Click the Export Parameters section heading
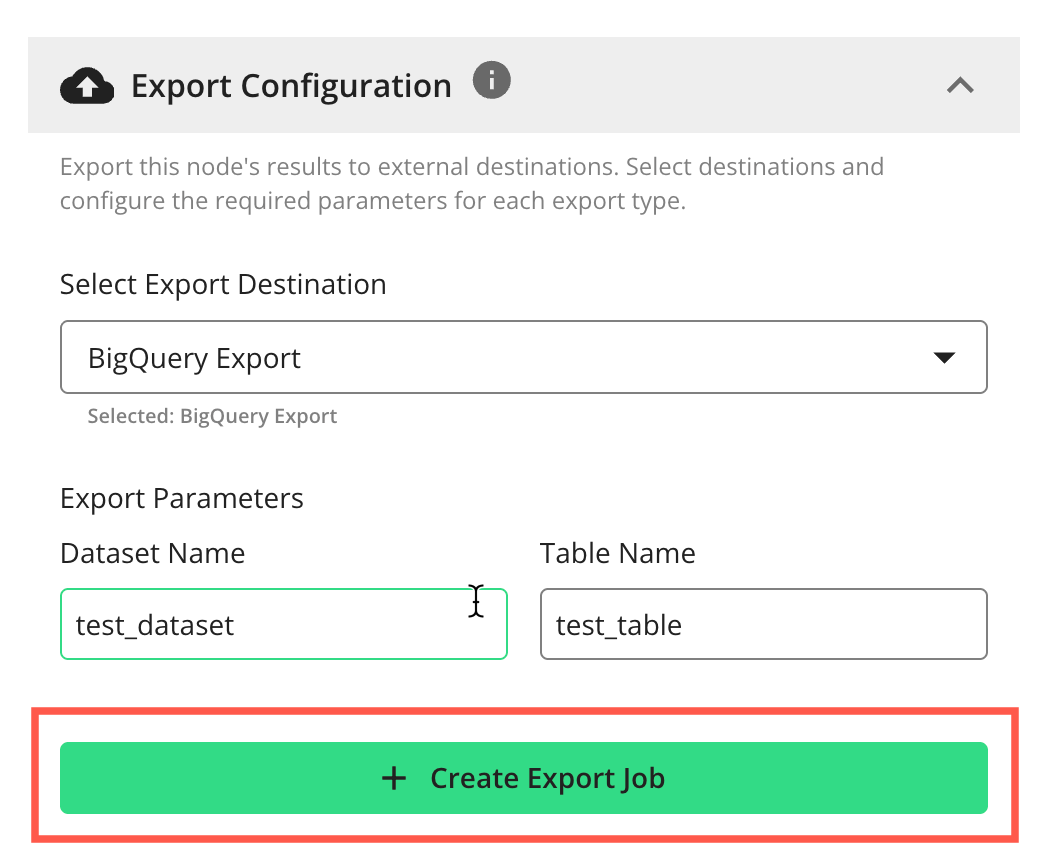This screenshot has width=1042, height=856. (182, 497)
